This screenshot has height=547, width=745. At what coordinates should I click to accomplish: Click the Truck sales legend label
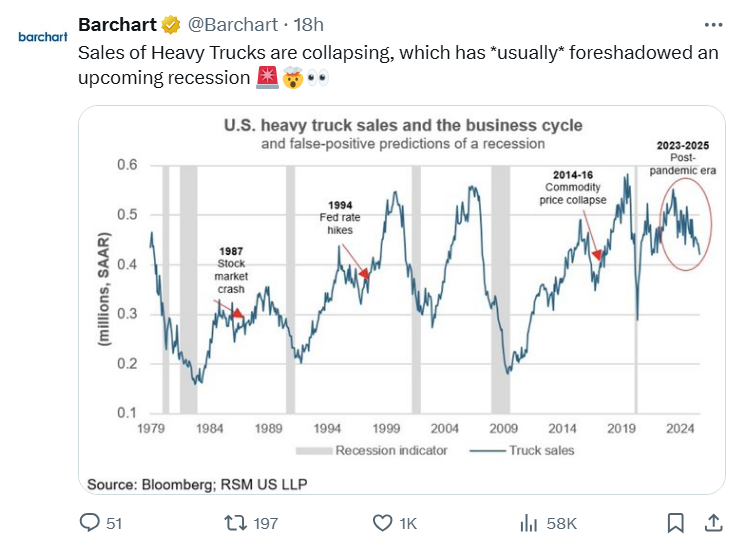click(x=540, y=450)
